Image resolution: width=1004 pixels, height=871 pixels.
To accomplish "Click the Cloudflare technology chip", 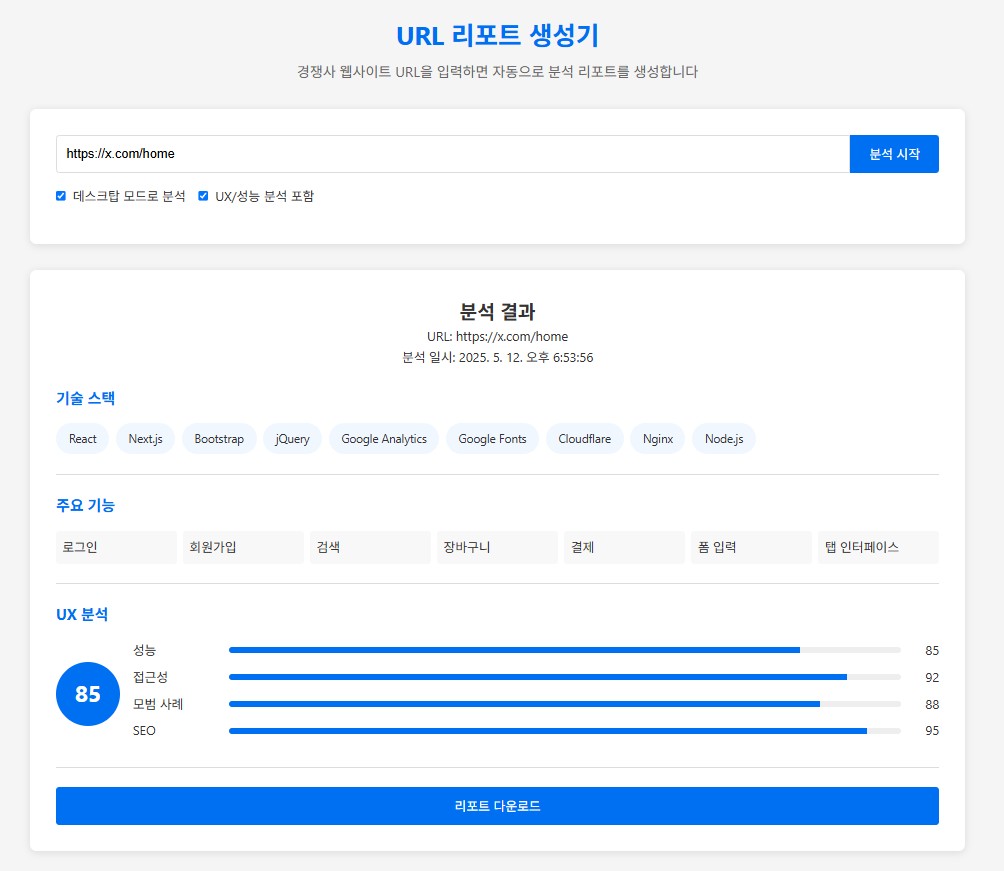I will 584,438.
